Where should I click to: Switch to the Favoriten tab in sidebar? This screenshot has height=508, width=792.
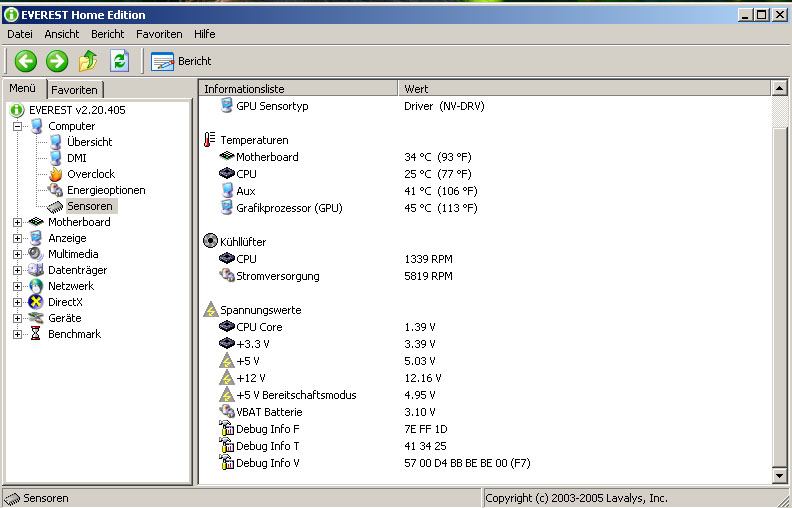74,90
